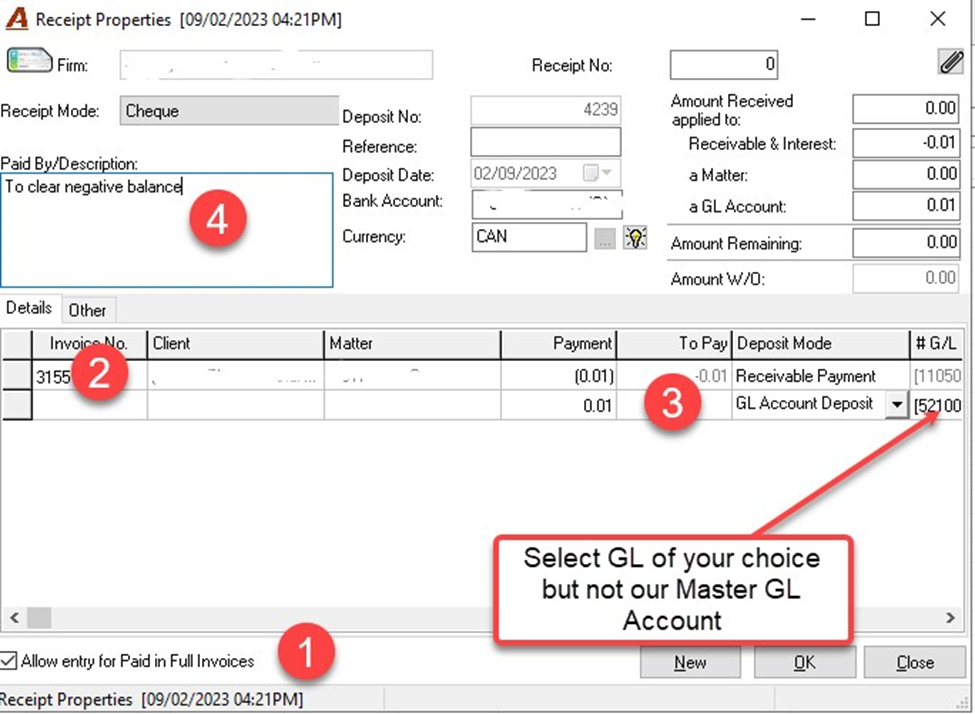Focus the Receipt No input field
This screenshot has height=714, width=975.
coord(724,65)
